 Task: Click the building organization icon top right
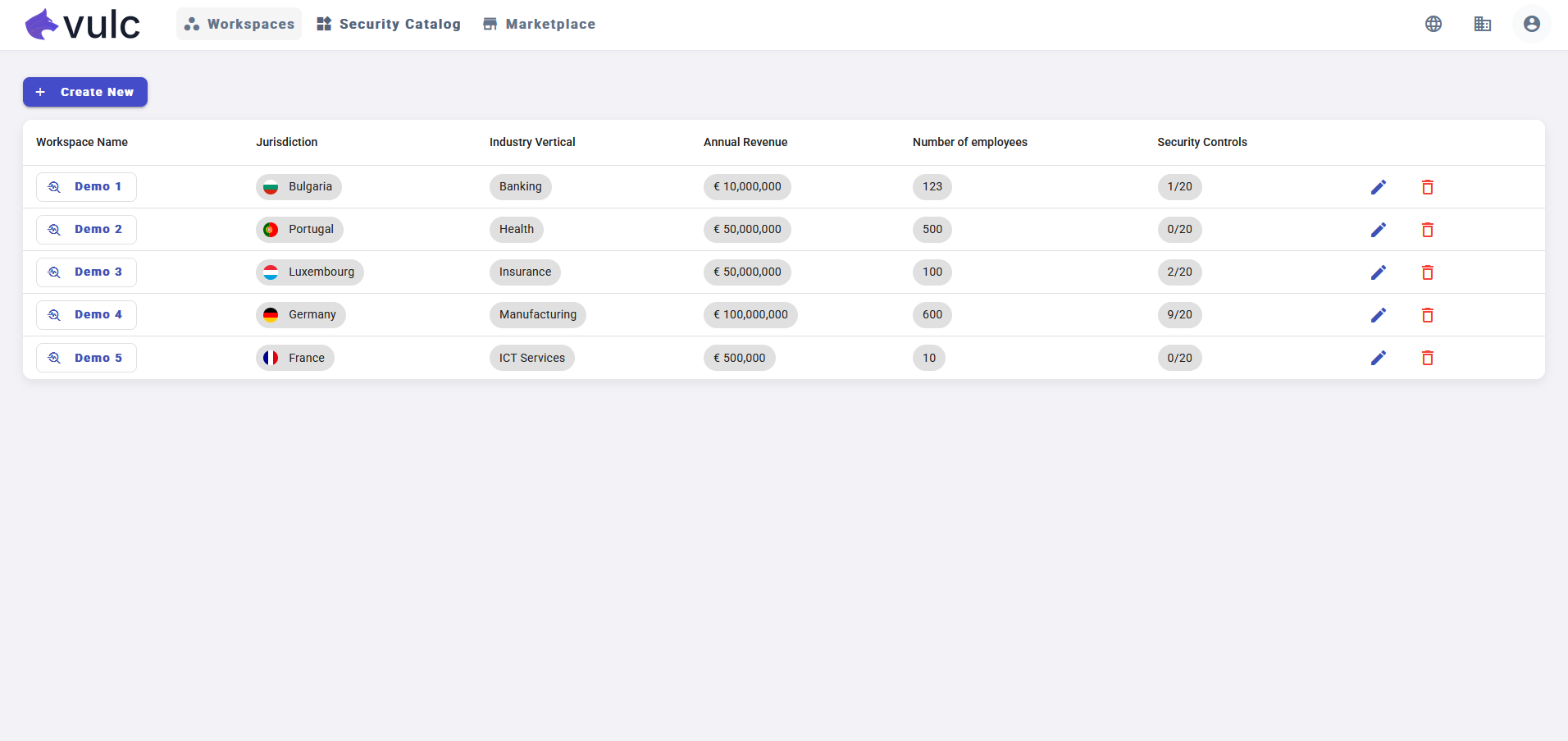(x=1483, y=24)
